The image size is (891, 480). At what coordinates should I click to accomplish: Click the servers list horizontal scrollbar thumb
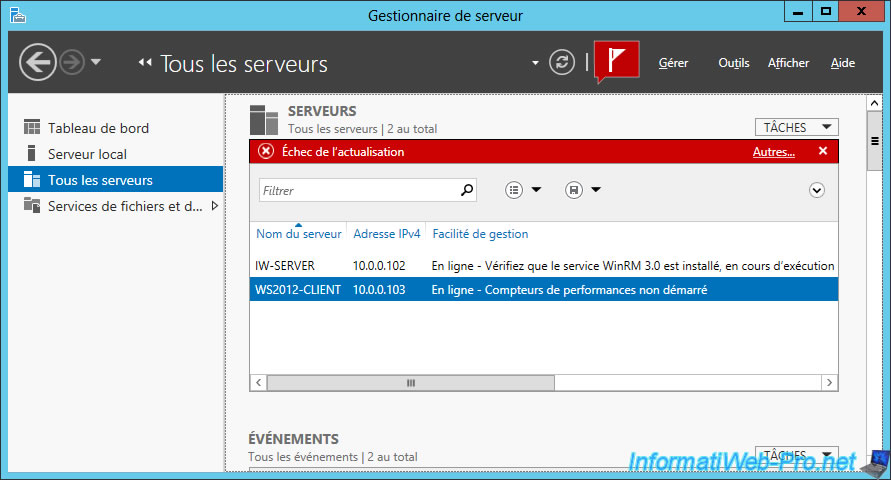pos(411,383)
